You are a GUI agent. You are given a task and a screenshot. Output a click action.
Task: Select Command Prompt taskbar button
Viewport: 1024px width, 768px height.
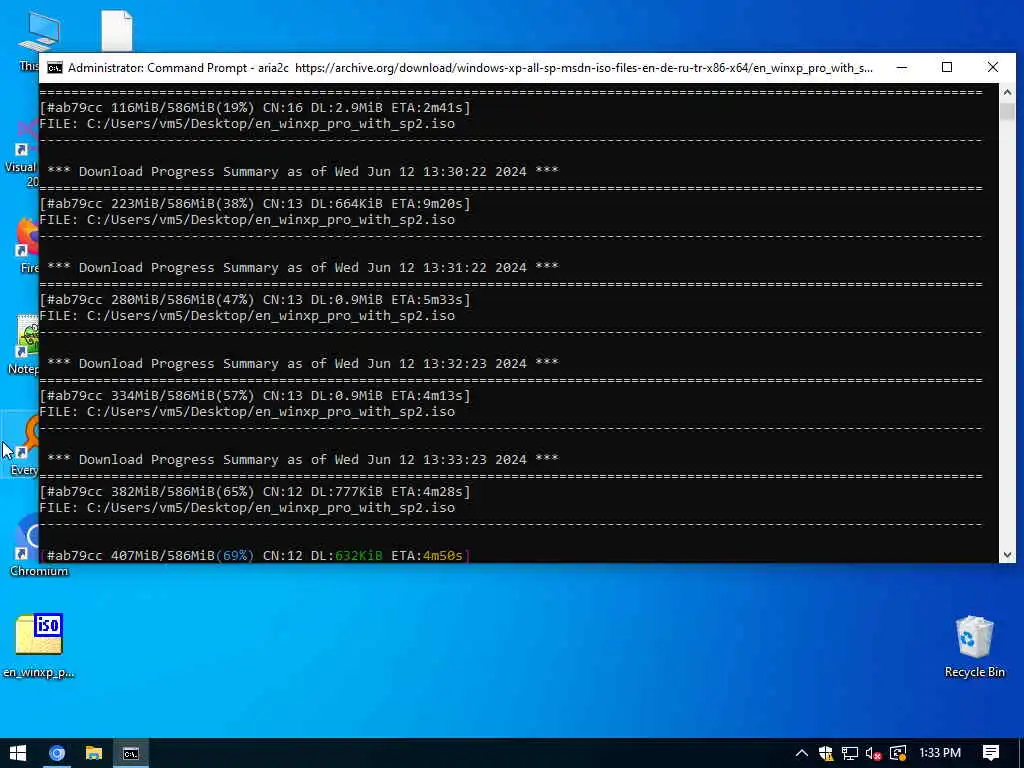click(131, 753)
